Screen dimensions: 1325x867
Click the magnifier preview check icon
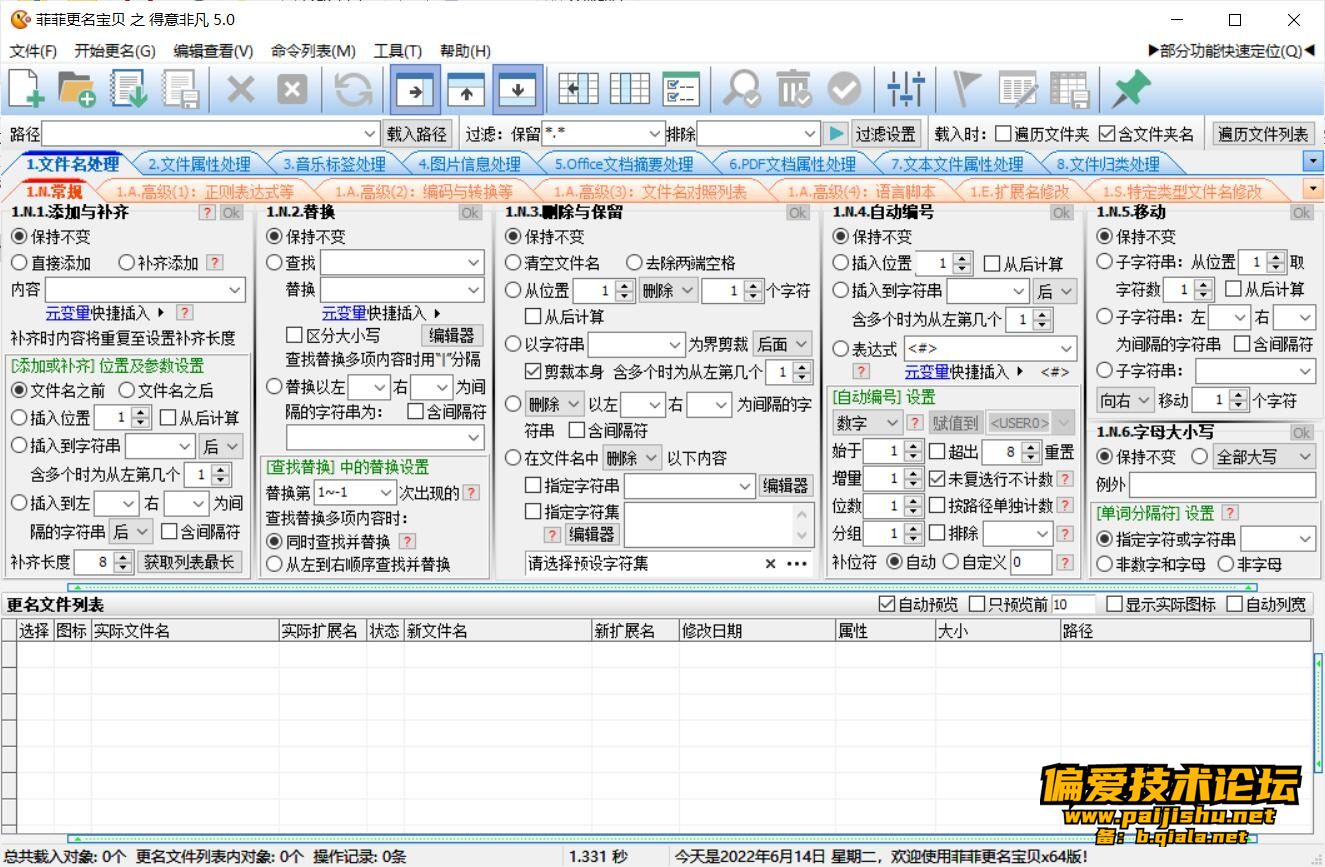[x=741, y=90]
